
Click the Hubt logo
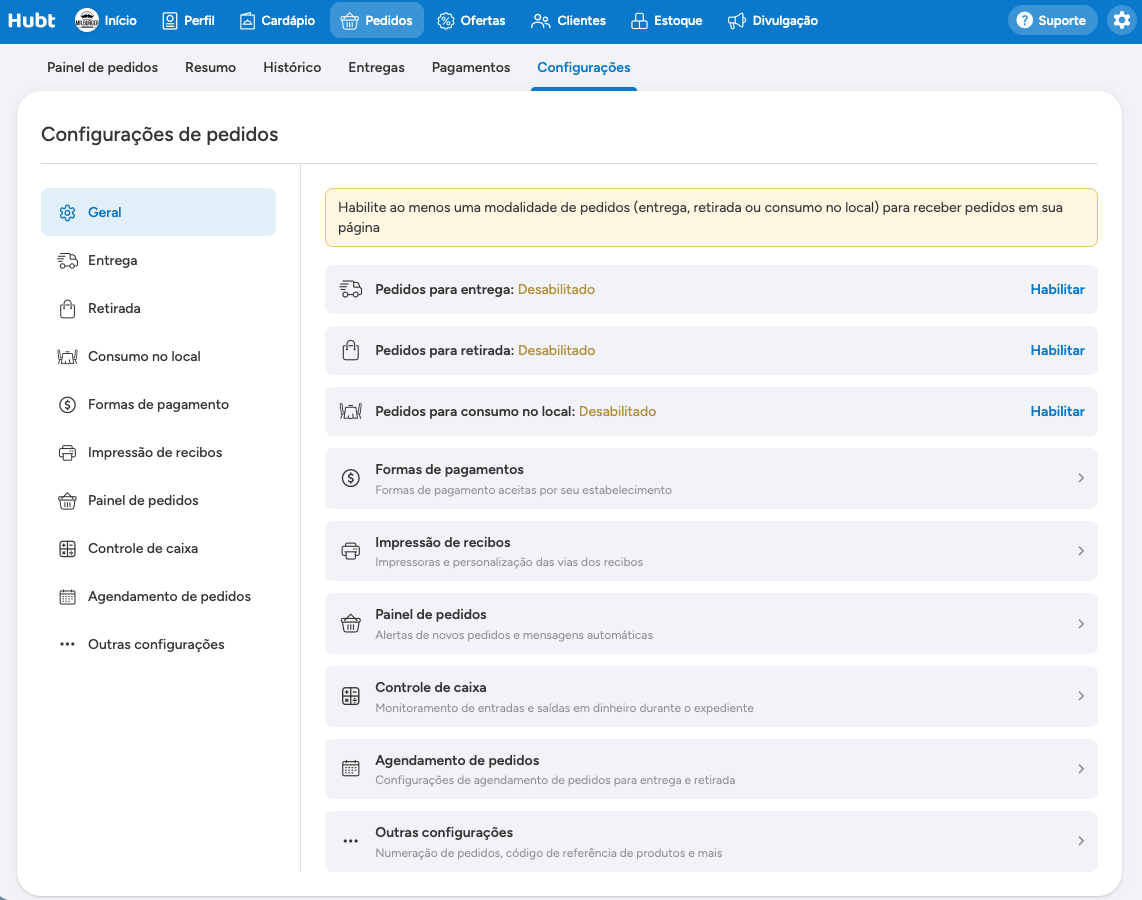click(x=31, y=20)
